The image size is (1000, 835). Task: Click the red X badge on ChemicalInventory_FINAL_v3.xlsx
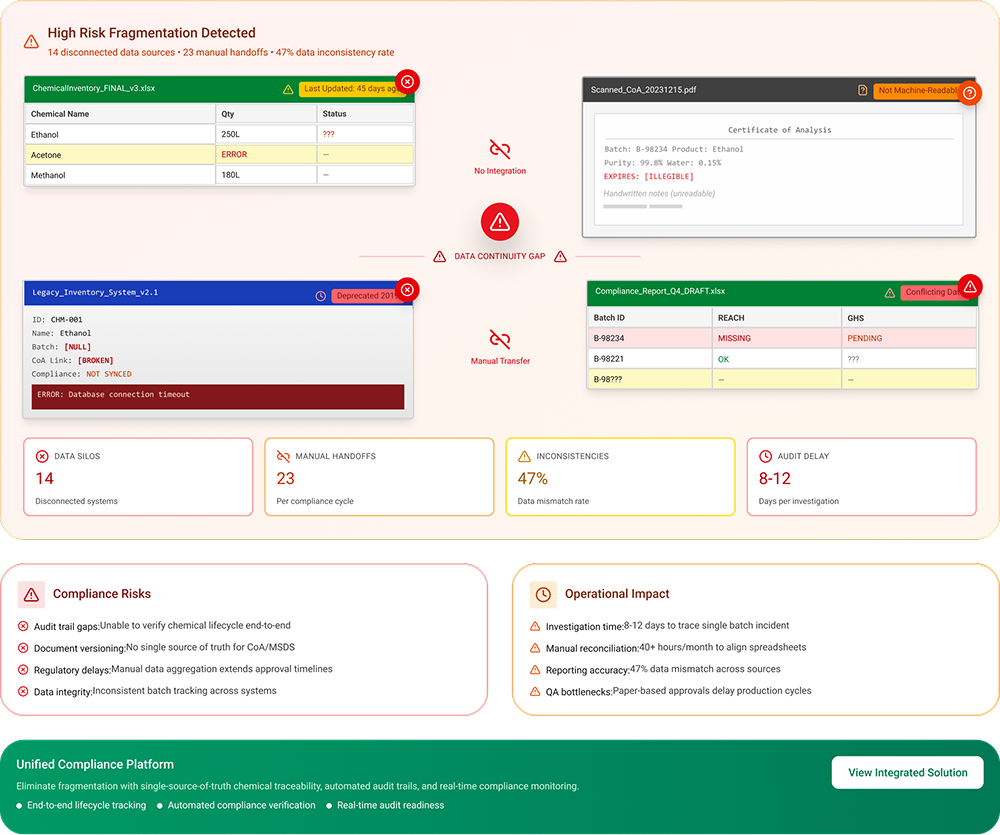coord(407,81)
